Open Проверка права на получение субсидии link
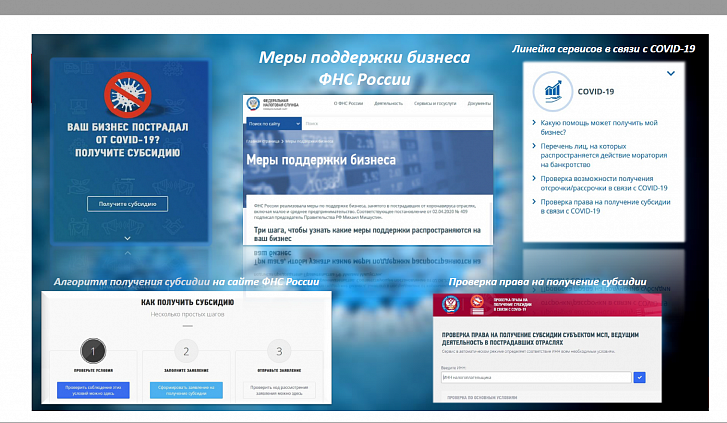 pyautogui.click(x=605, y=206)
